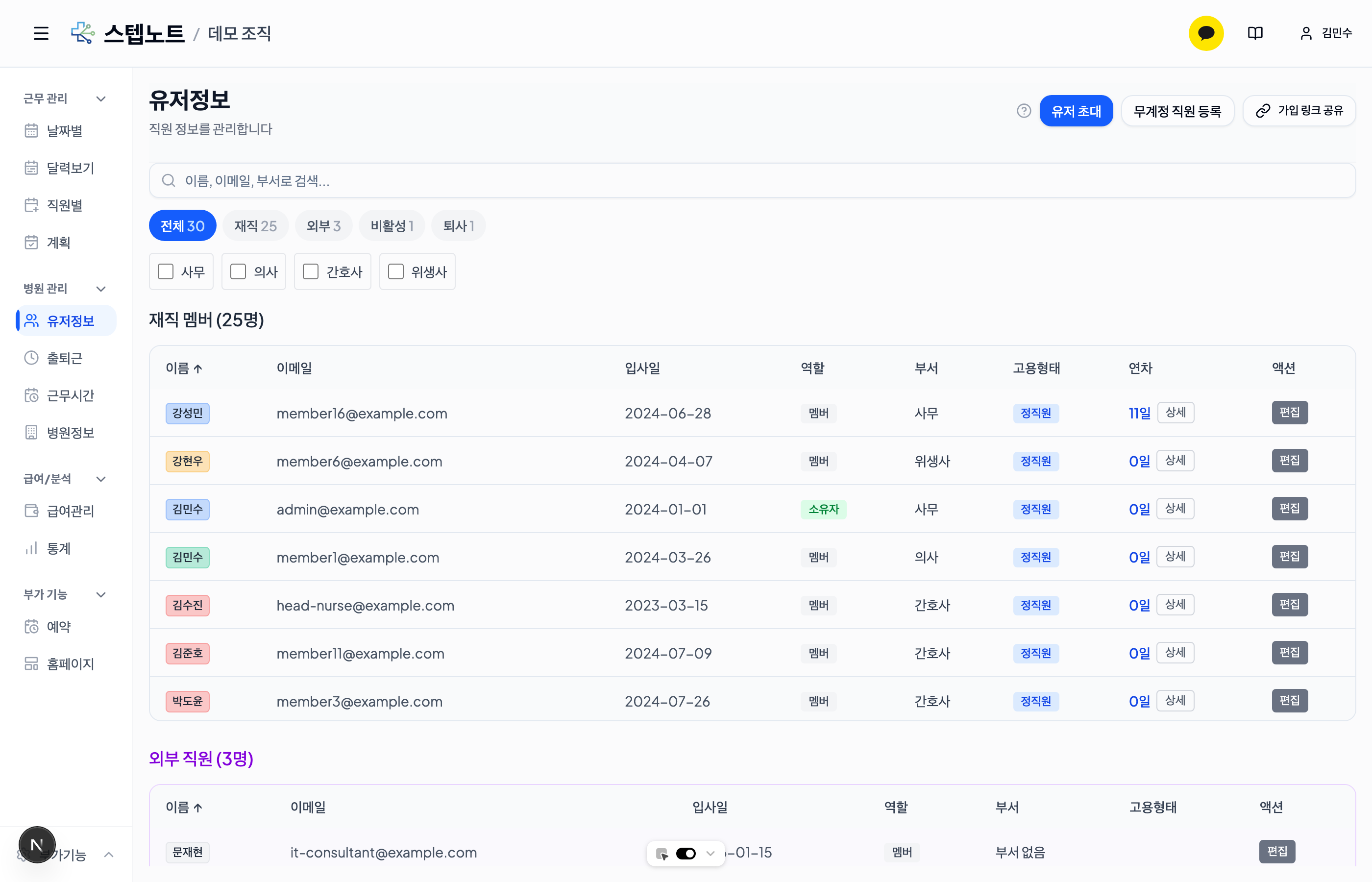
Task: Click 상세 for head-nurse@example.com
Action: pyautogui.click(x=1175, y=604)
